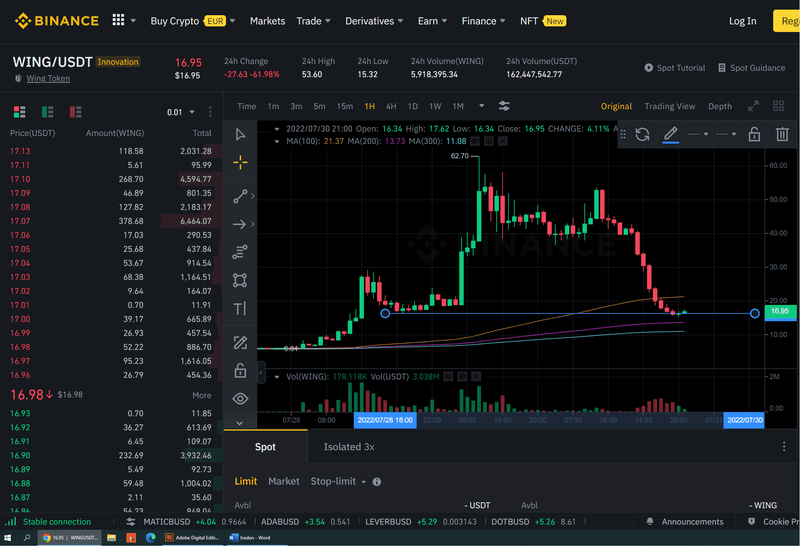
Task: Open MA indicator settings gear
Action: pos(489,141)
